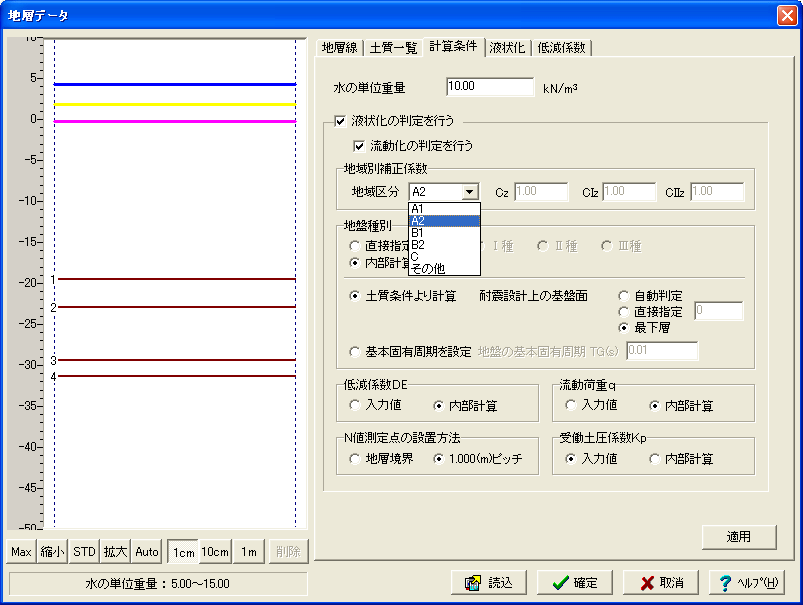Click the 適用 apply button
This screenshot has height=605, width=803.
738,537
